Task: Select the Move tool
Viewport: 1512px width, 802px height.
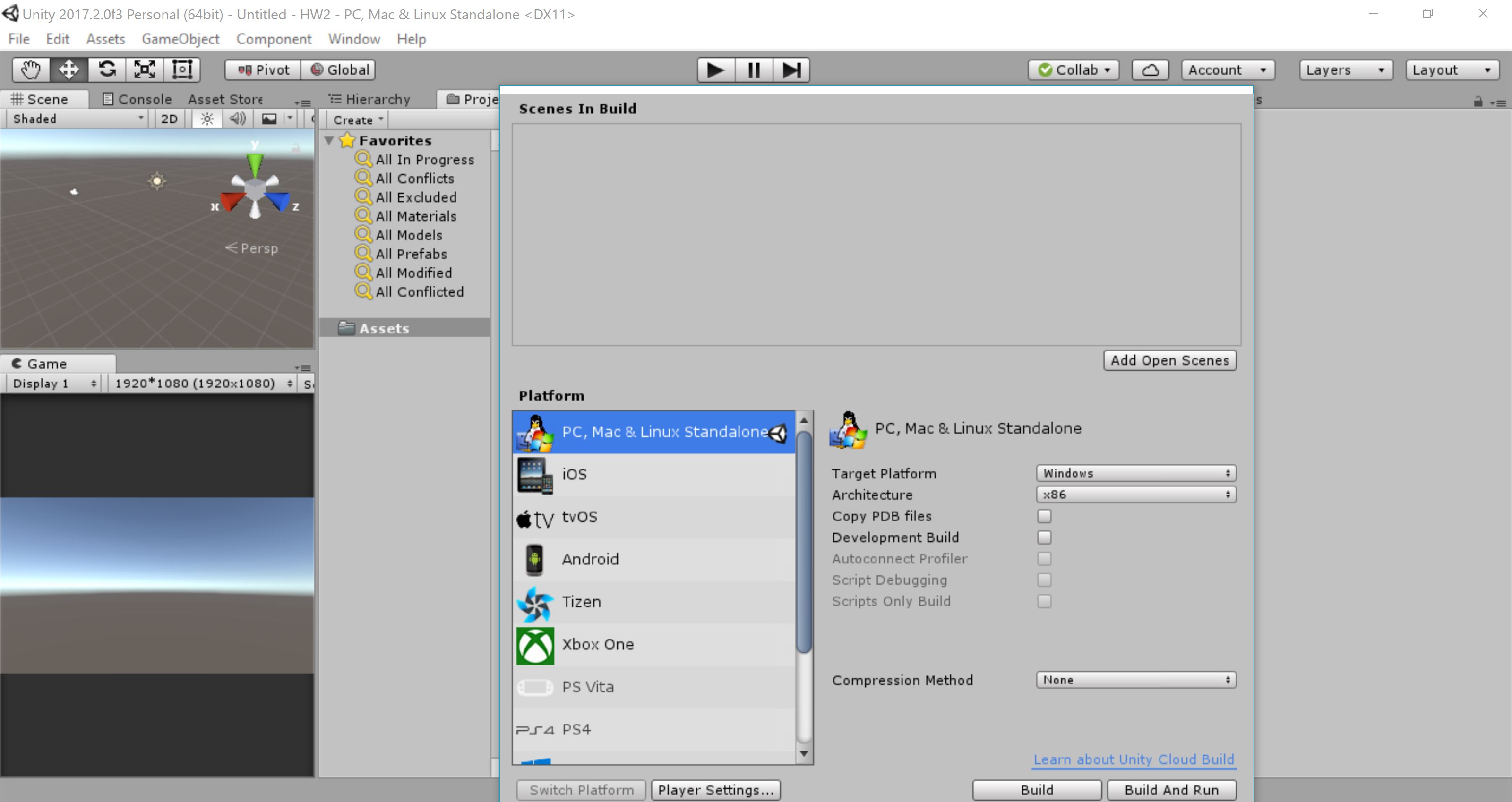Action: 69,70
